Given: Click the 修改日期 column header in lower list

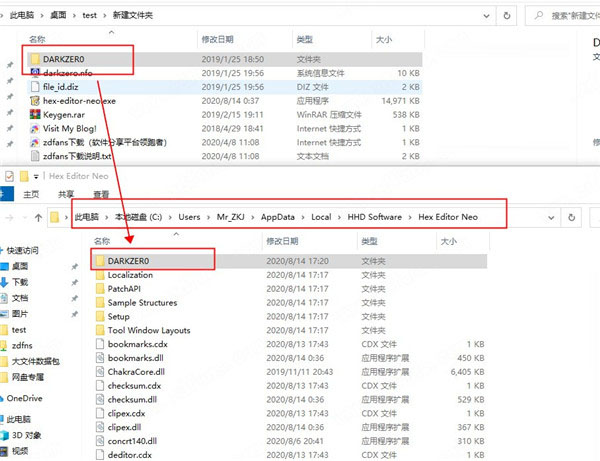Looking at the screenshot, I should [282, 241].
